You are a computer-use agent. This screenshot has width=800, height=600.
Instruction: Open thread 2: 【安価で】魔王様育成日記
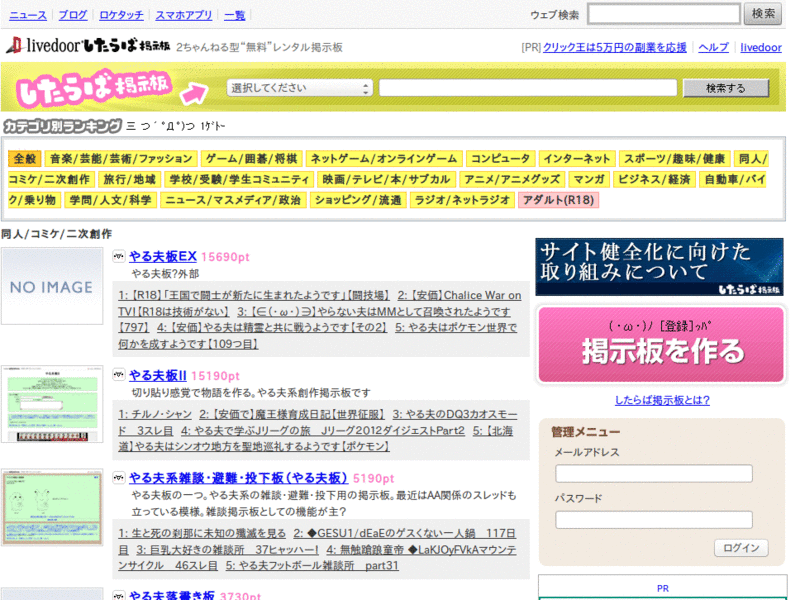(292, 414)
